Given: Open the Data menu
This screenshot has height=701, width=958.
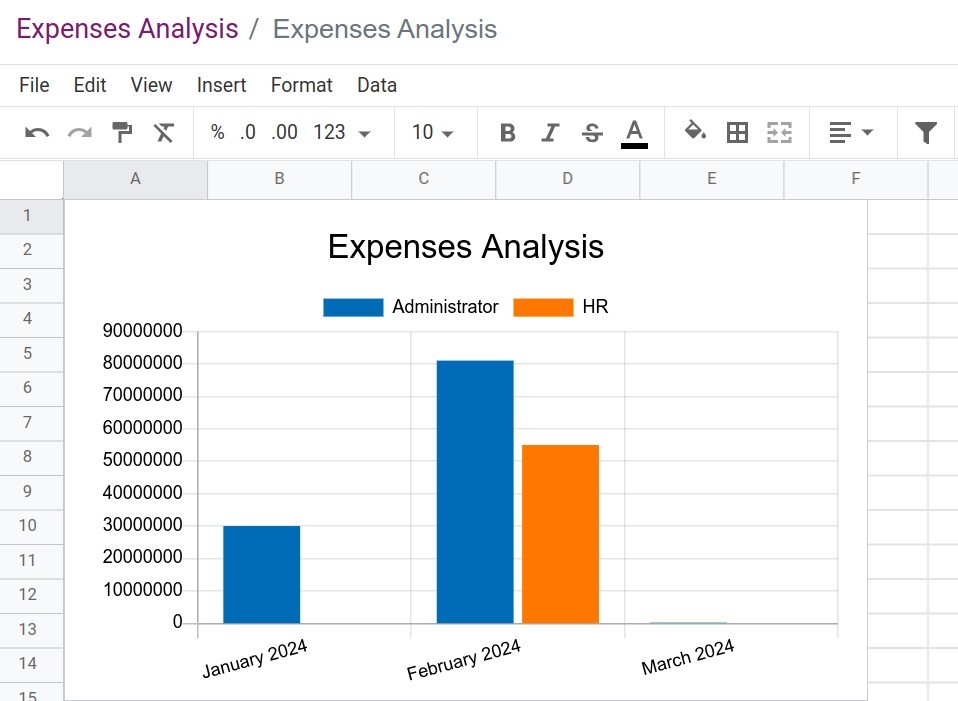Looking at the screenshot, I should point(377,85).
